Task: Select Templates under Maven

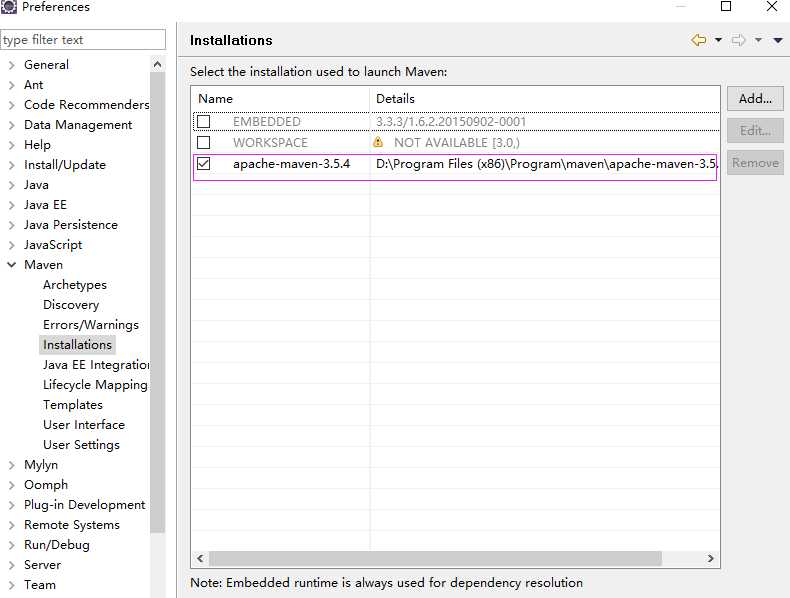Action: (x=73, y=405)
